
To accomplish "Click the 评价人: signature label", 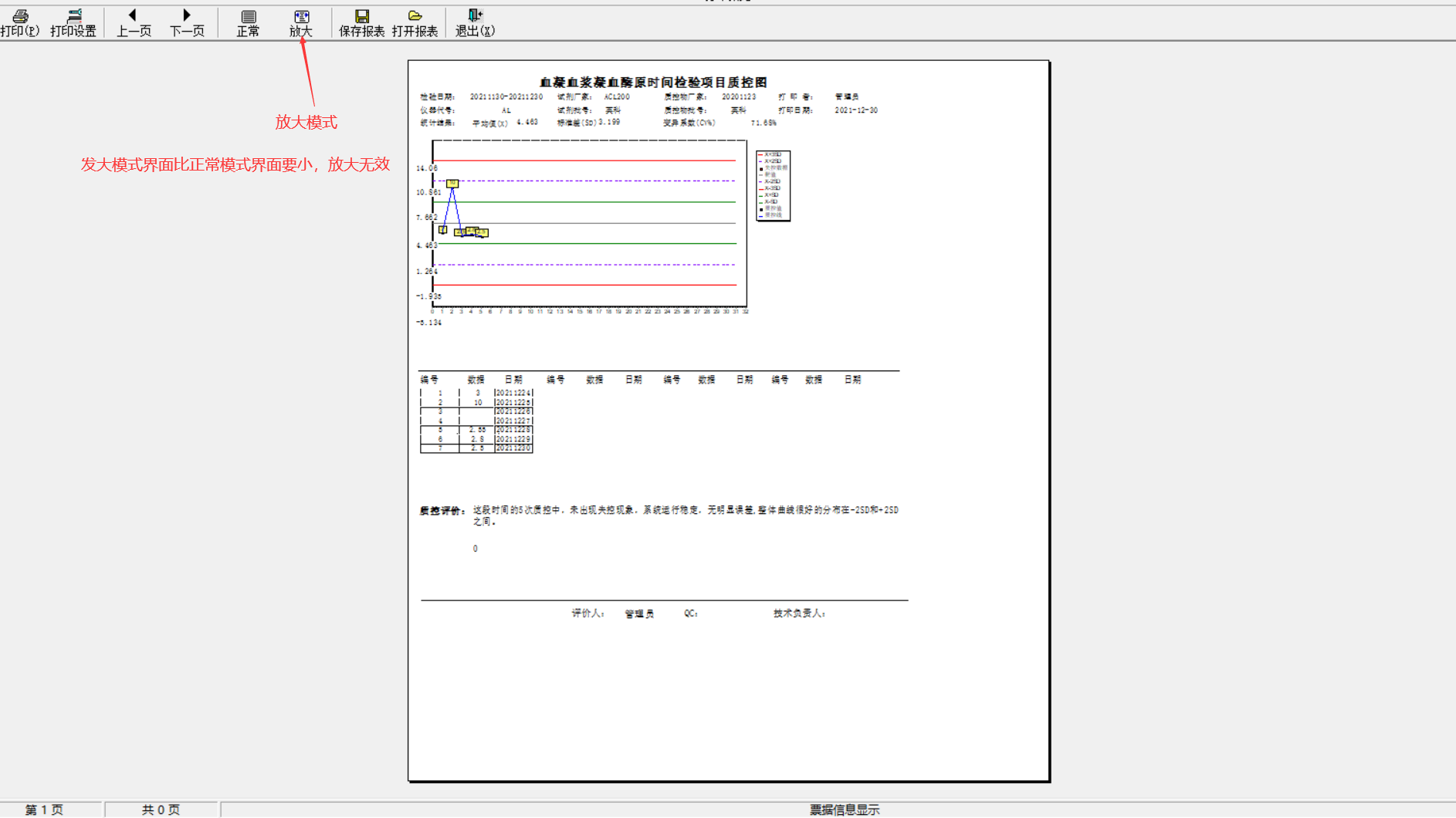I will pos(587,613).
